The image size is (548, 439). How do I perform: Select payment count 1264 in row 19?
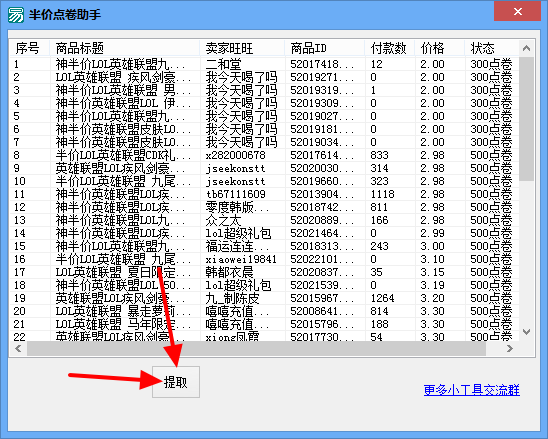(x=383, y=298)
